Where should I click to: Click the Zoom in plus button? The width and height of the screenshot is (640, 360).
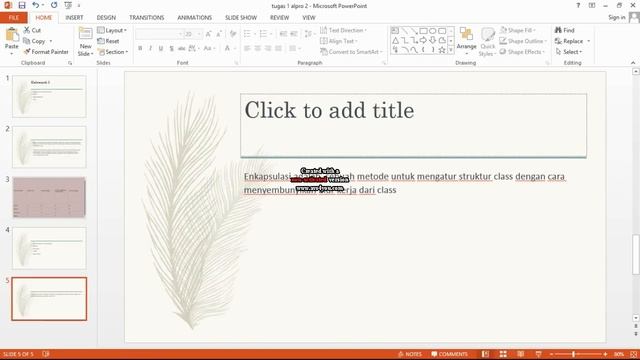coord(605,354)
